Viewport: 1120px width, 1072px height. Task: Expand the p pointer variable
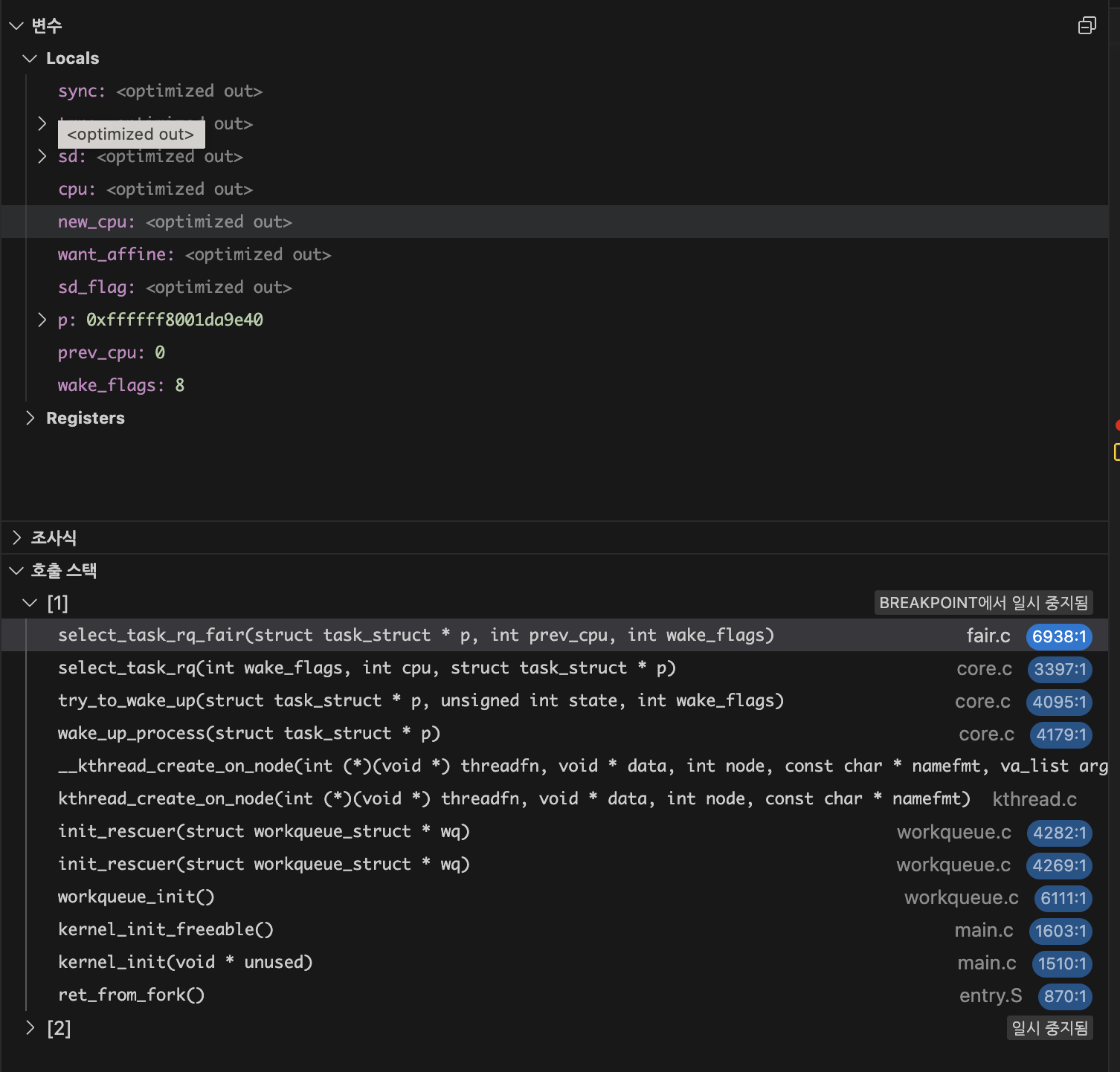(x=42, y=320)
